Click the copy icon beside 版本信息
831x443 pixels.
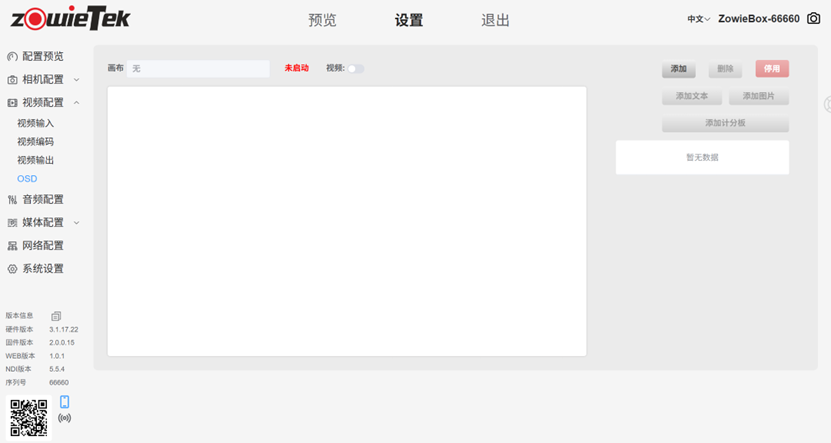coord(57,316)
